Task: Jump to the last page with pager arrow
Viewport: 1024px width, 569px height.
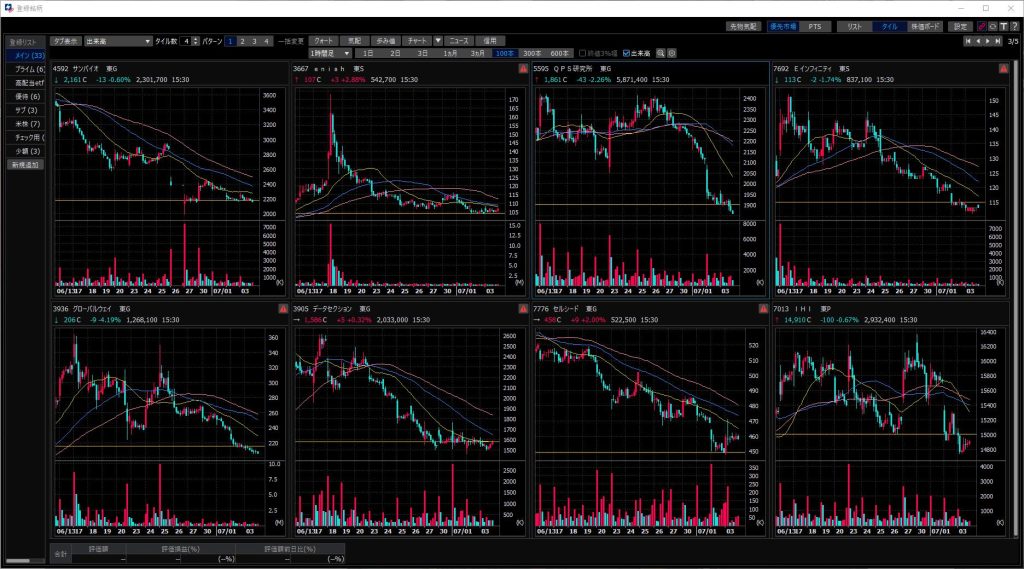Action: click(998, 41)
